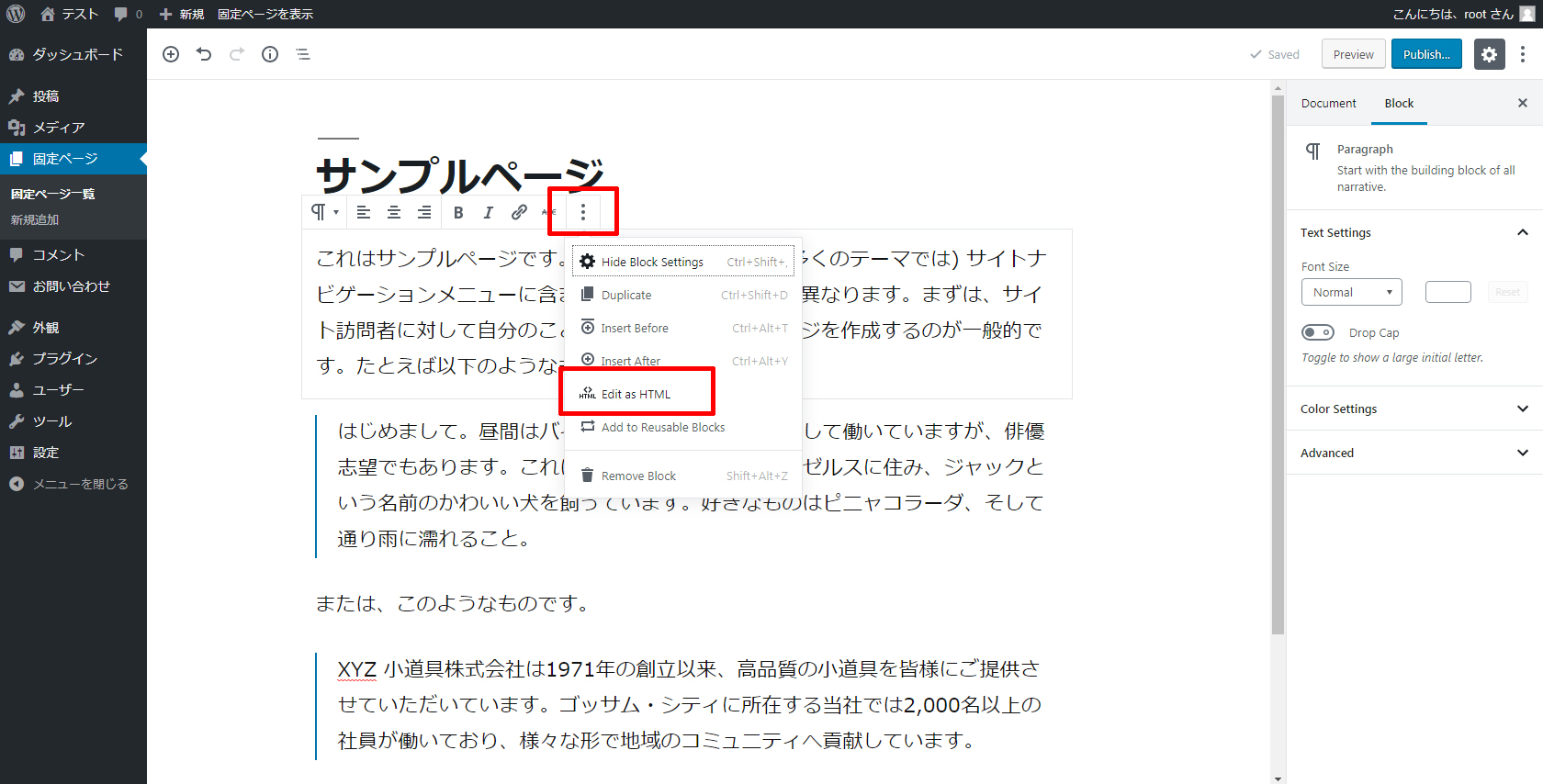The width and height of the screenshot is (1543, 784).
Task: Switch to the Document tab
Action: (1328, 103)
